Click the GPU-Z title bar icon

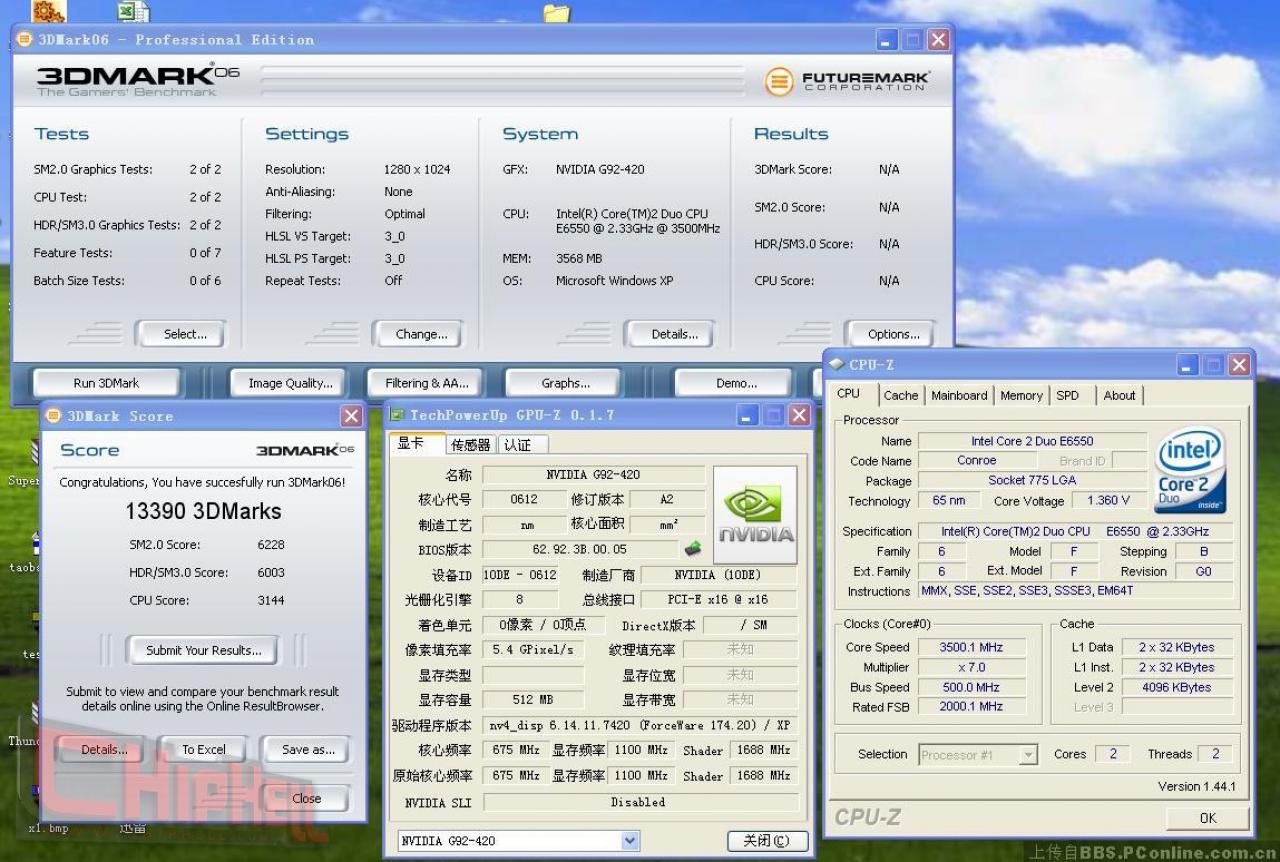click(397, 414)
